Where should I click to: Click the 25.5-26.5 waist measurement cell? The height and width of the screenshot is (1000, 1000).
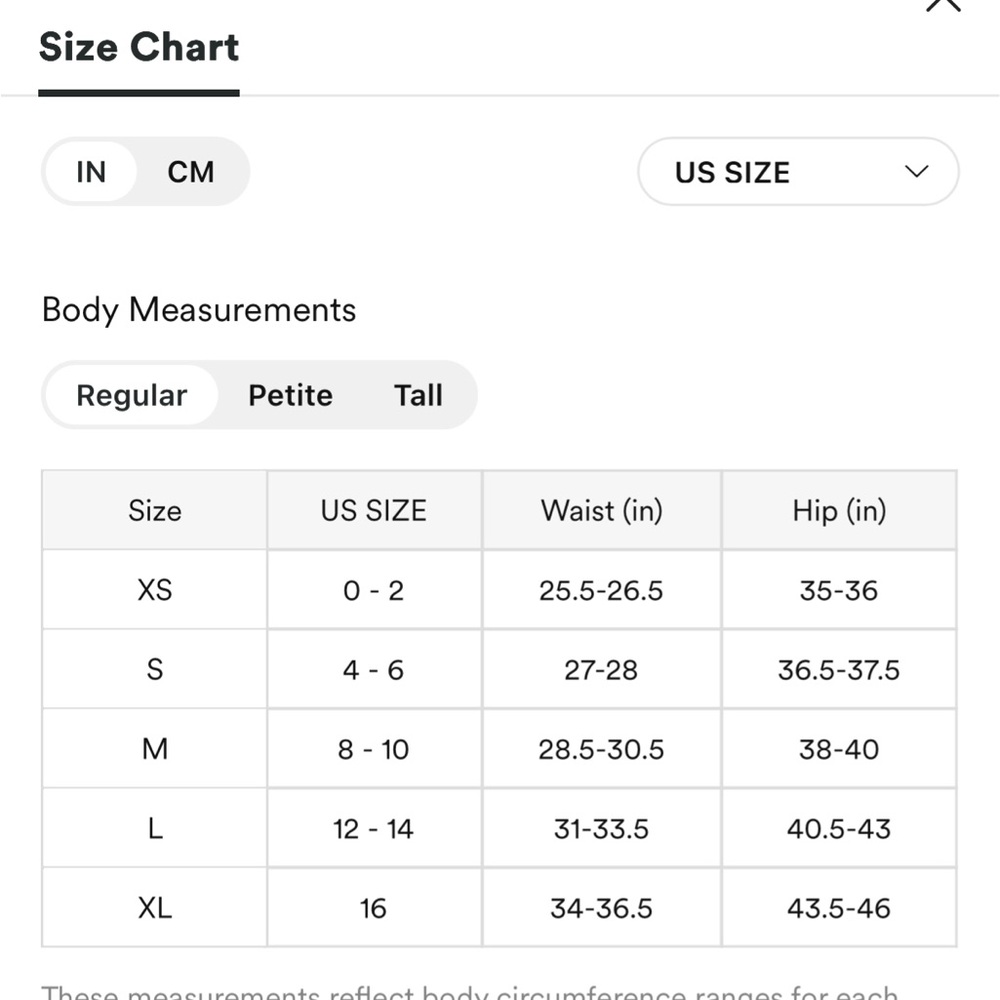(601, 590)
